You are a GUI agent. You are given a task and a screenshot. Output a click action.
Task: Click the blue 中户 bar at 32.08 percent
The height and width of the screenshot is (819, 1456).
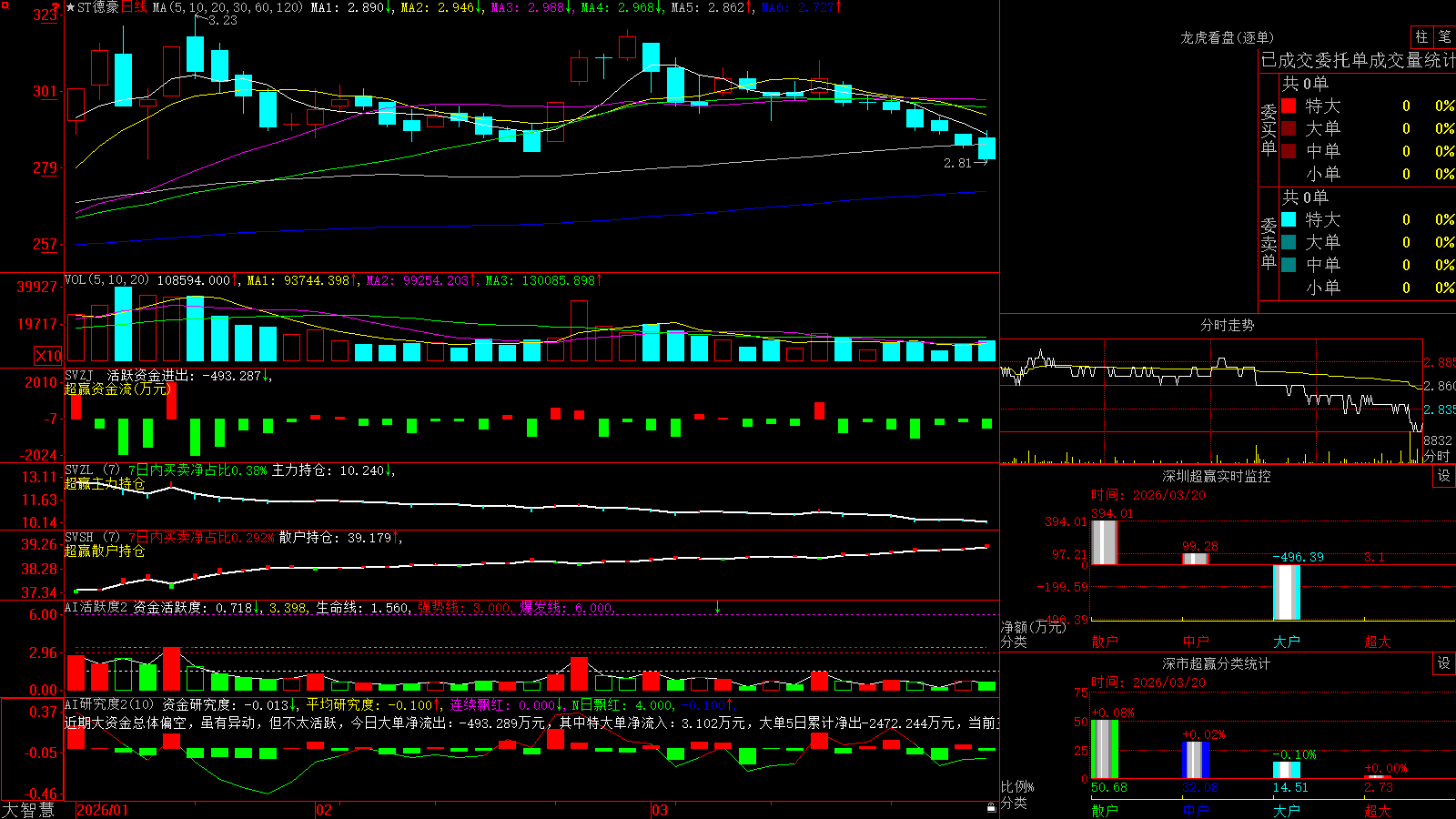click(1196, 760)
